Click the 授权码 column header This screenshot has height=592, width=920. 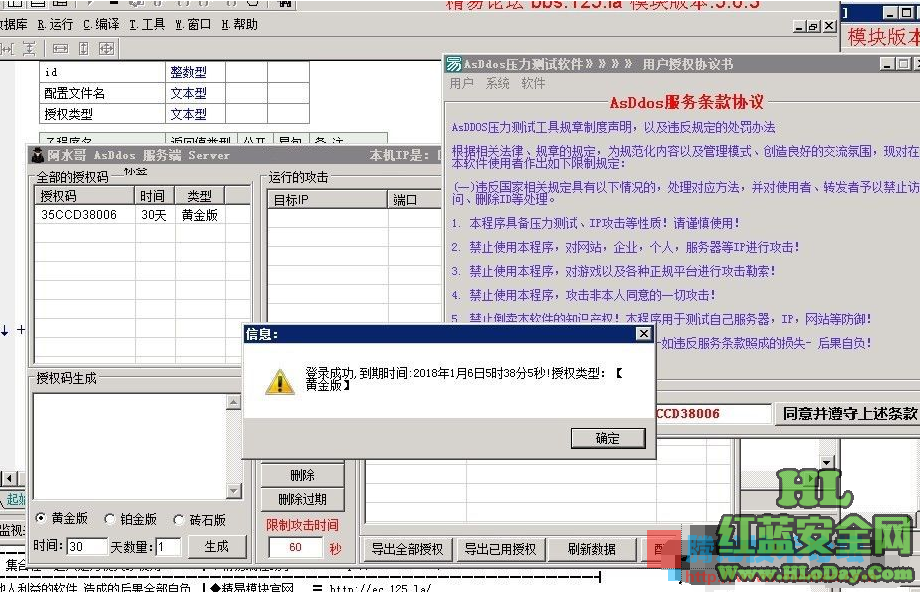point(85,195)
